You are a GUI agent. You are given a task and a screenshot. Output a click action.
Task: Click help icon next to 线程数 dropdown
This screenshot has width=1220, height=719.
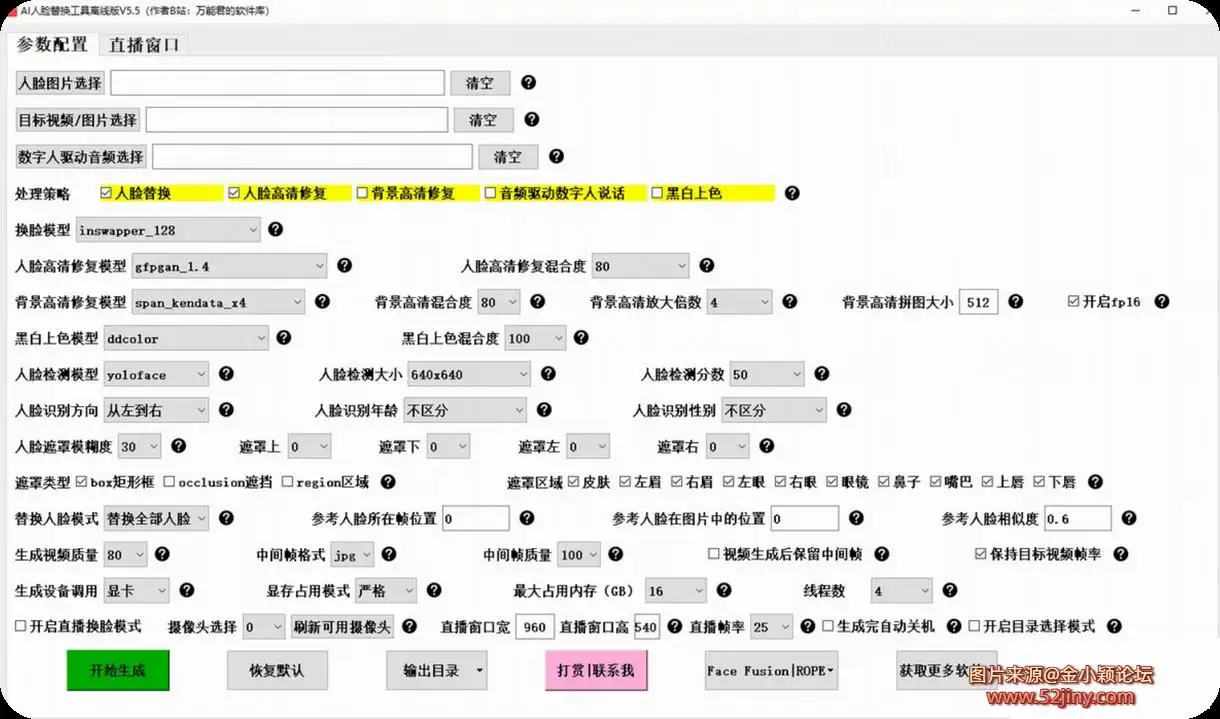click(949, 590)
